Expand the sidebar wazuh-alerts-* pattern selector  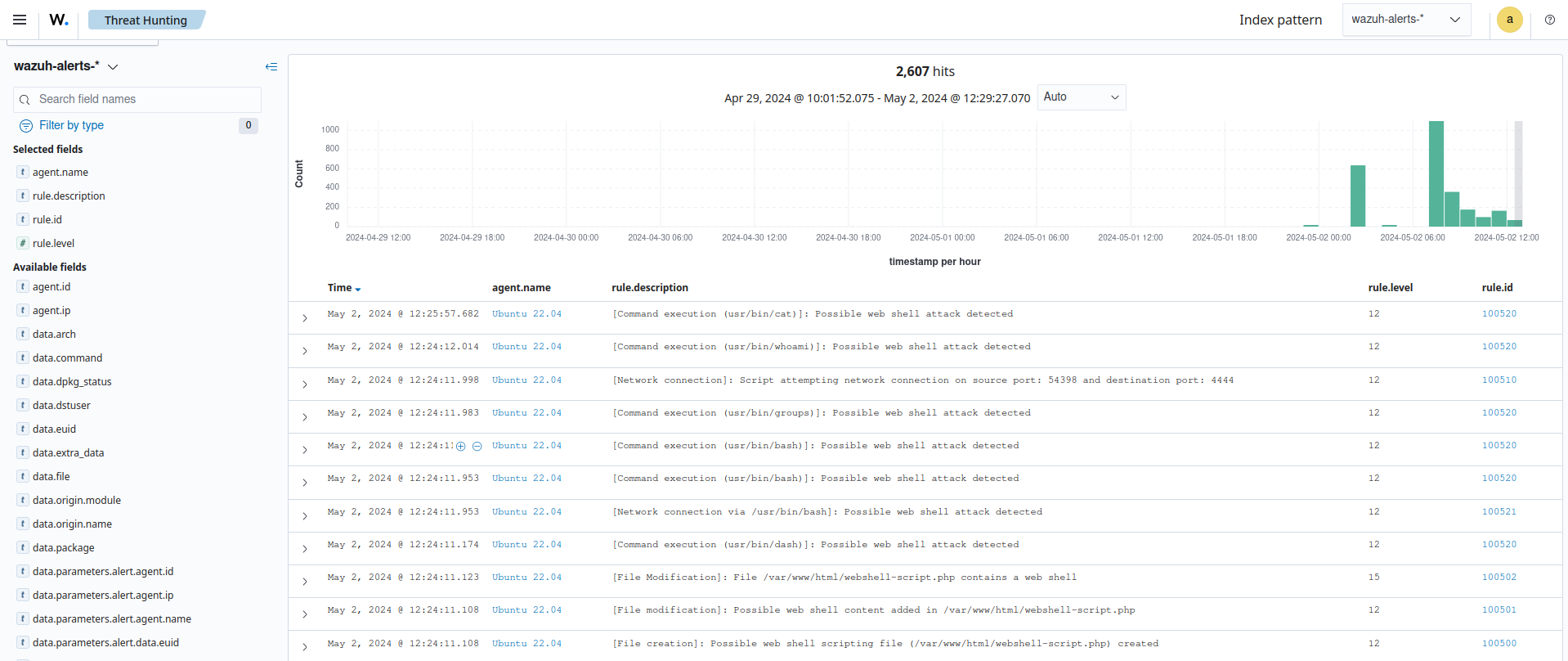pyautogui.click(x=65, y=66)
